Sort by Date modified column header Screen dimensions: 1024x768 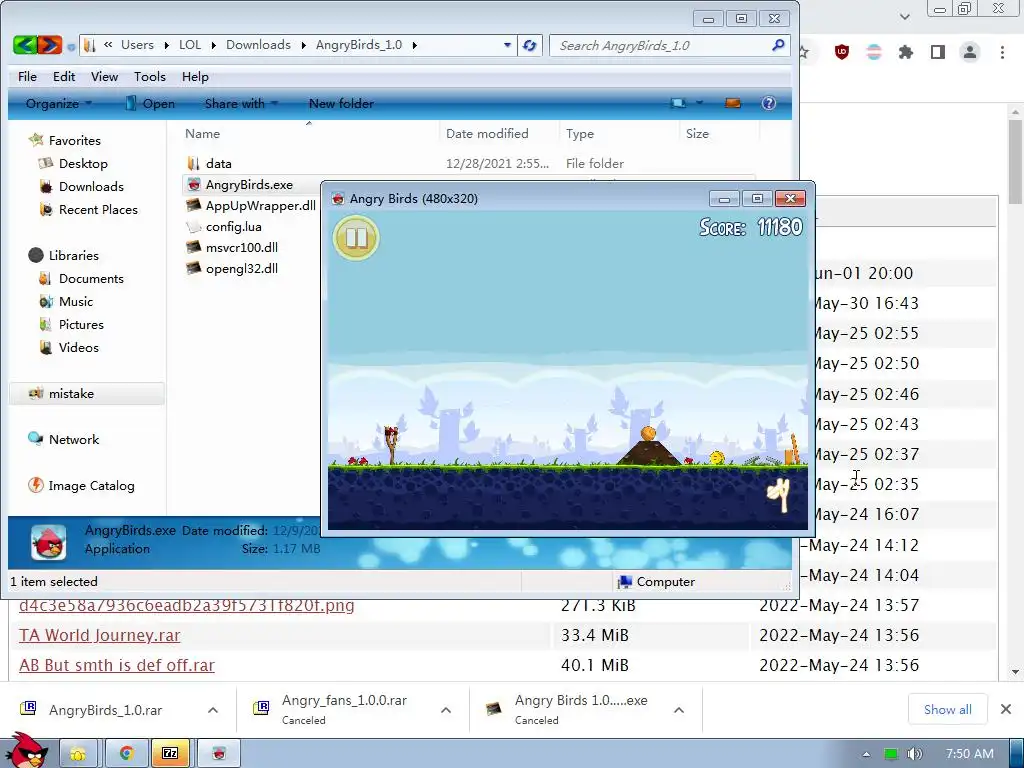click(x=500, y=133)
